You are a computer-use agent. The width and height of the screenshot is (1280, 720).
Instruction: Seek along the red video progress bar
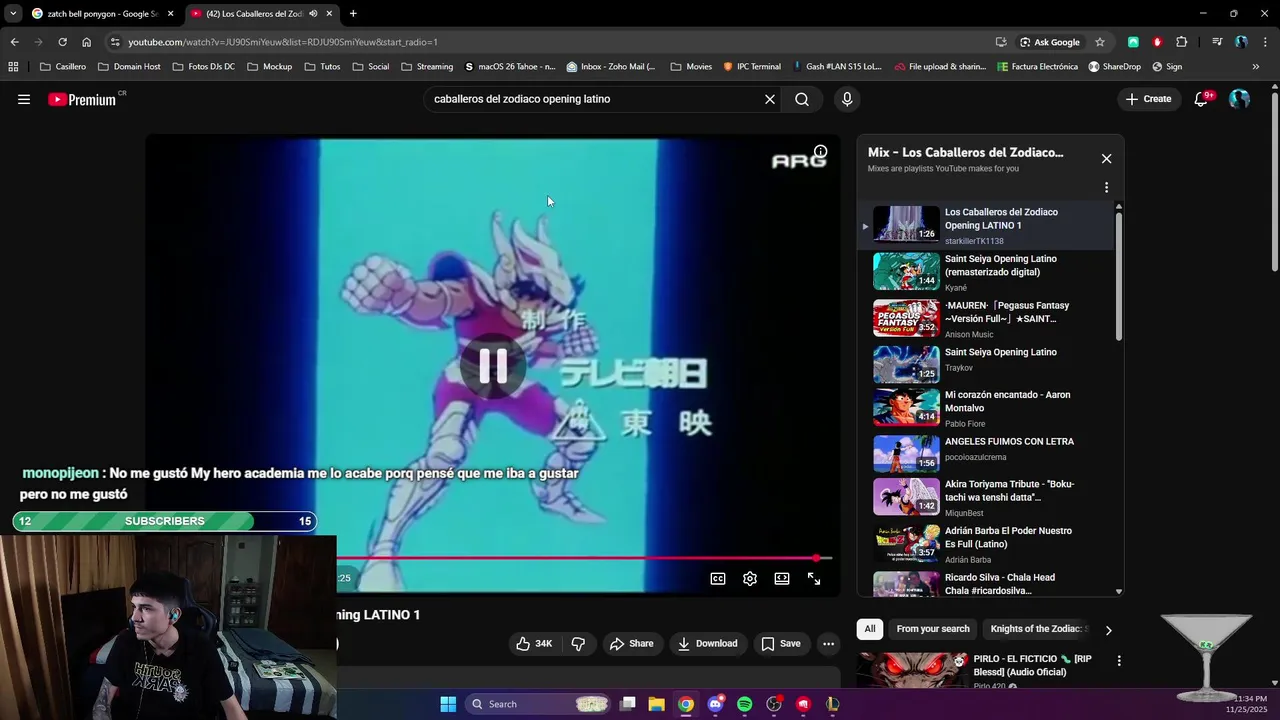point(584,558)
